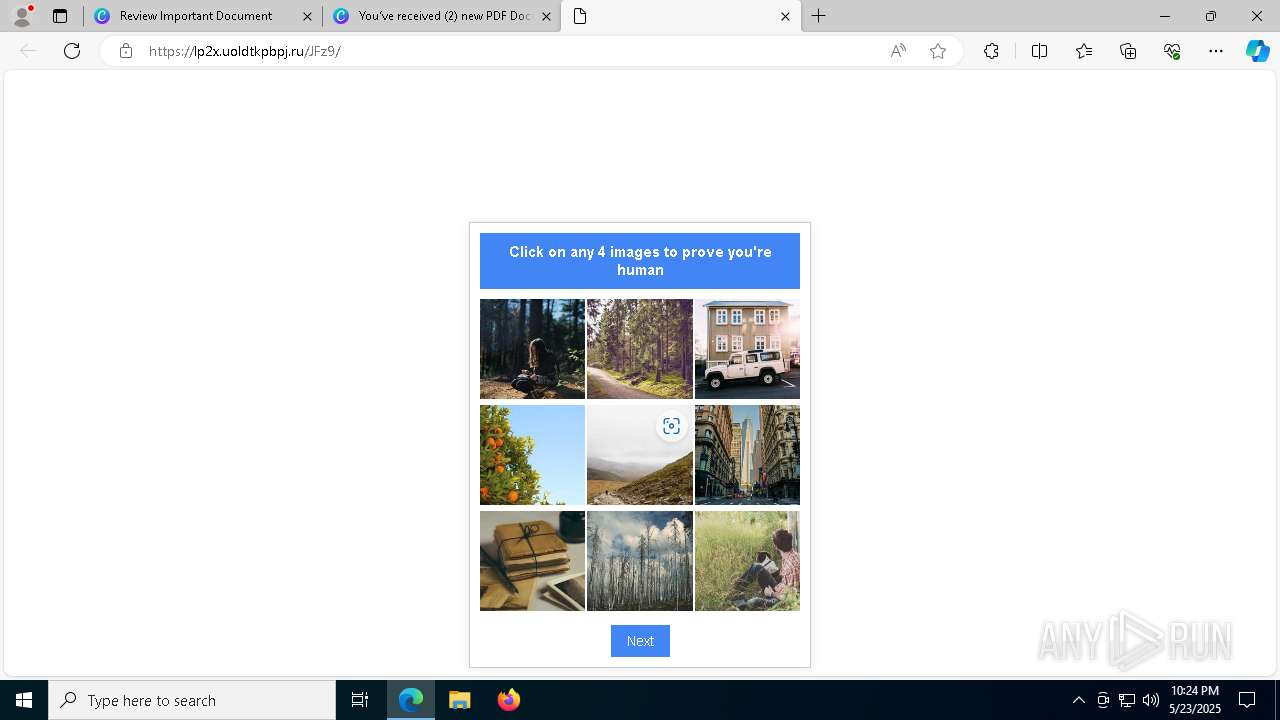Open the tab actions menu icon
The width and height of the screenshot is (1280, 720).
click(60, 16)
